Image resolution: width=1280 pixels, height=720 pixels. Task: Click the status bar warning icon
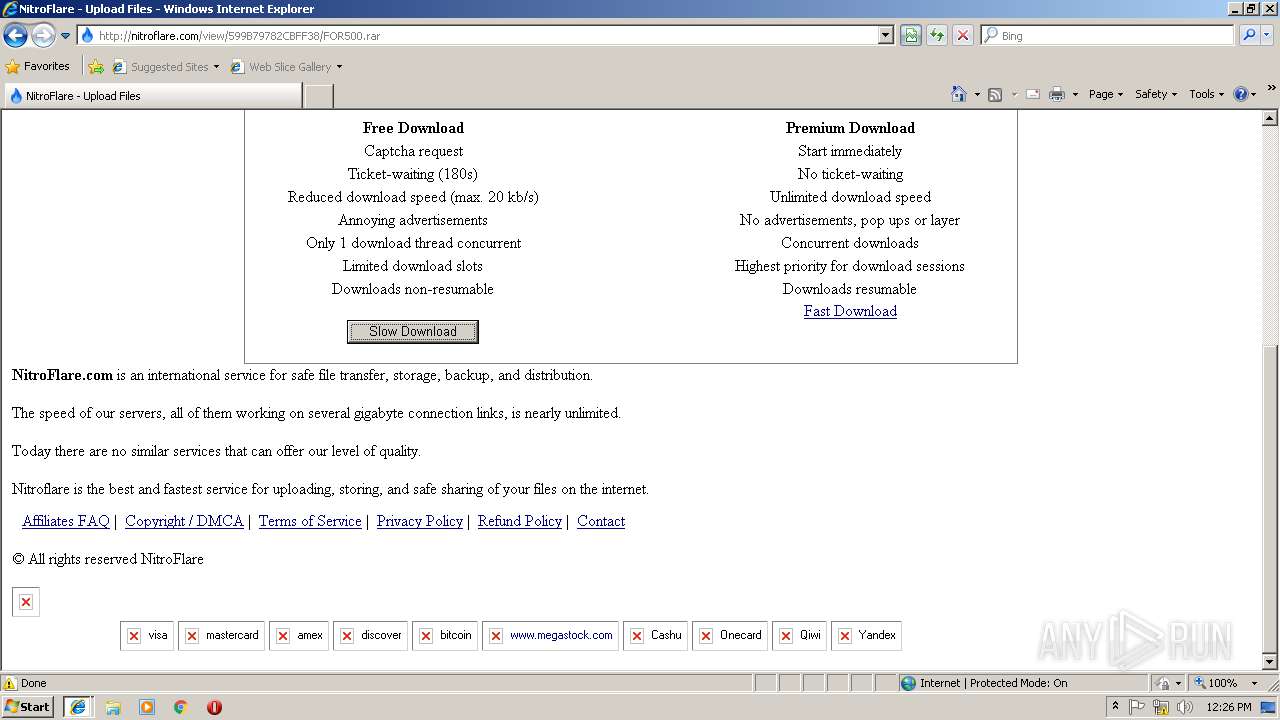(10, 683)
